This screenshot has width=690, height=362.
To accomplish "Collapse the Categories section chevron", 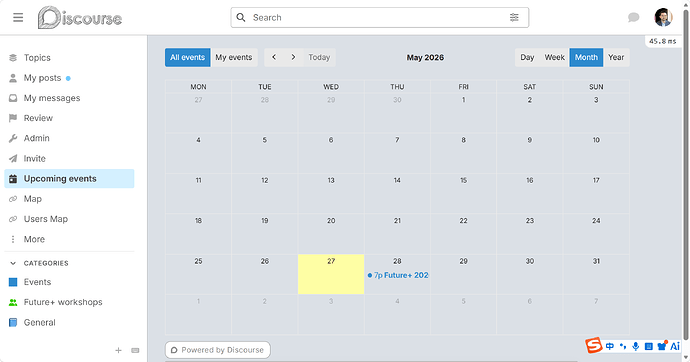I will coord(13,263).
